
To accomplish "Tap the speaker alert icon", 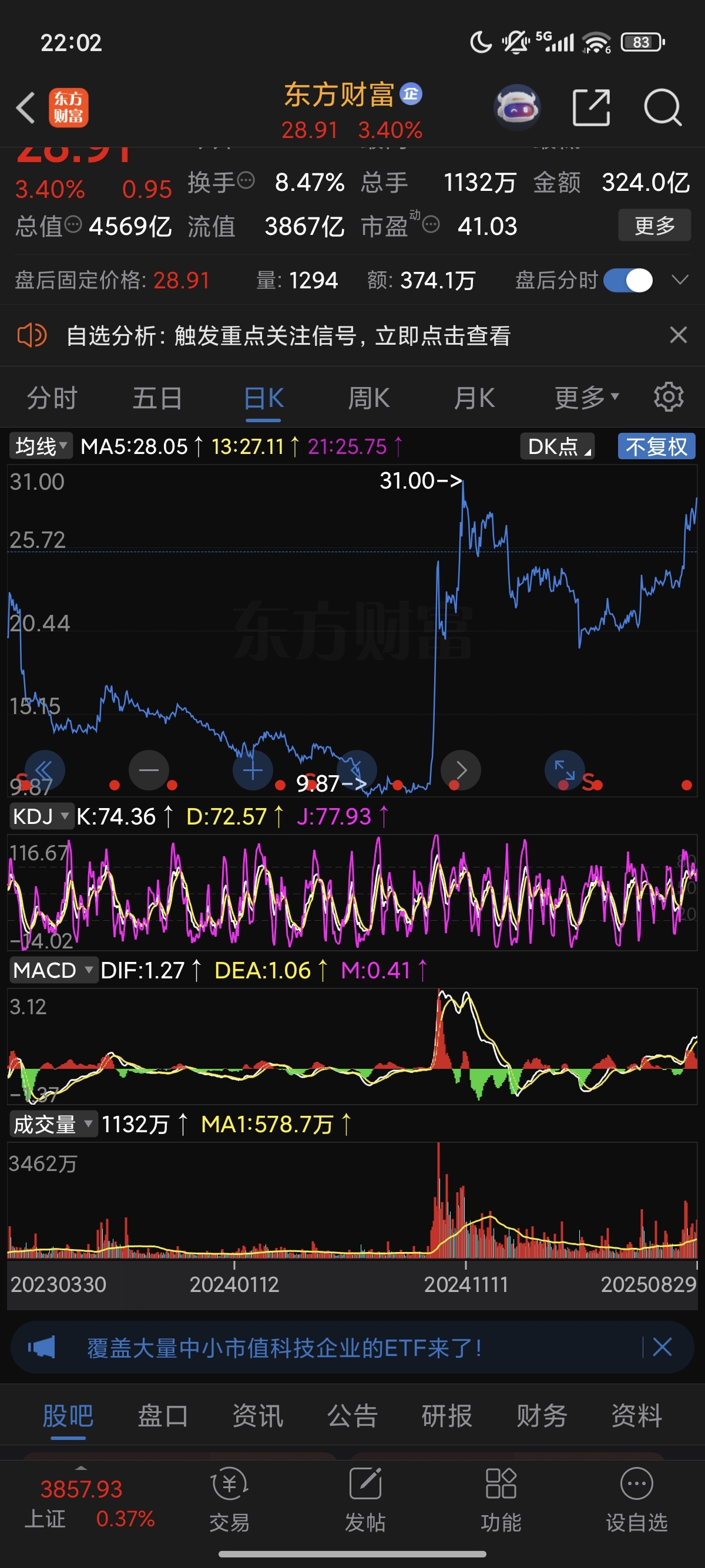I will pos(32,335).
